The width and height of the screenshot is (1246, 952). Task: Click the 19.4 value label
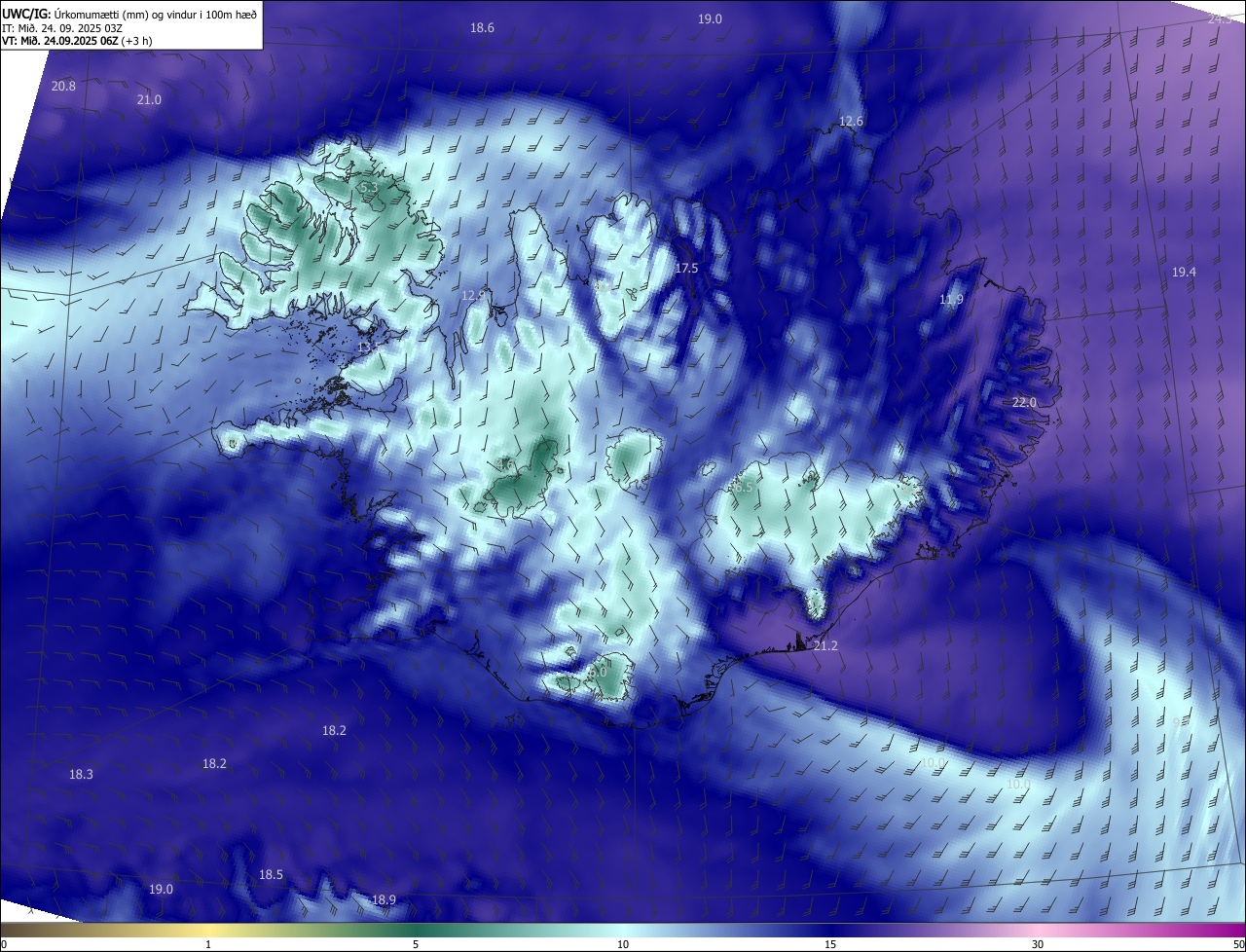(1184, 273)
